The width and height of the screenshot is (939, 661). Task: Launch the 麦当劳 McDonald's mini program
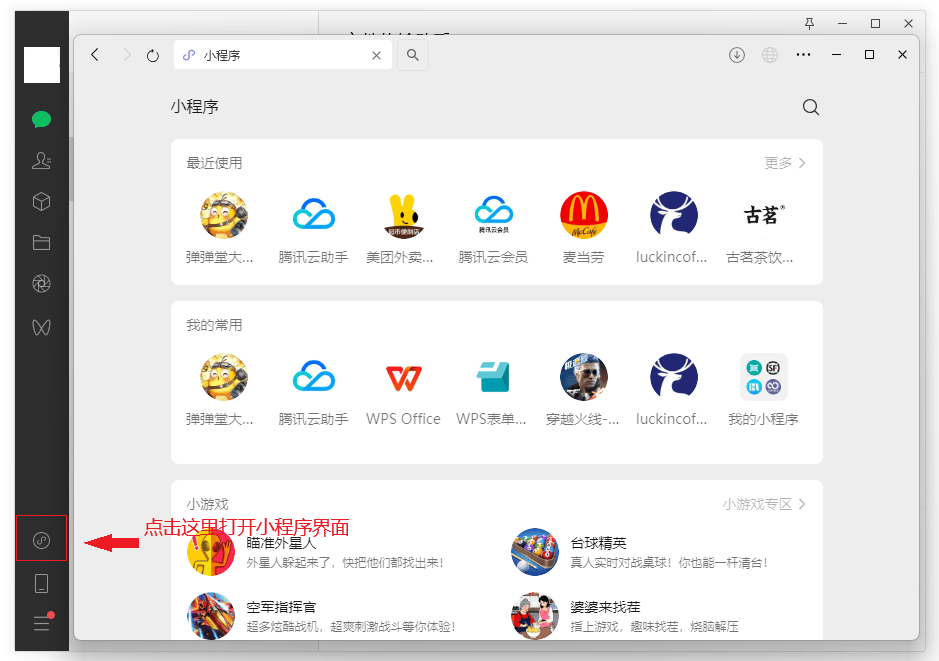pos(583,213)
